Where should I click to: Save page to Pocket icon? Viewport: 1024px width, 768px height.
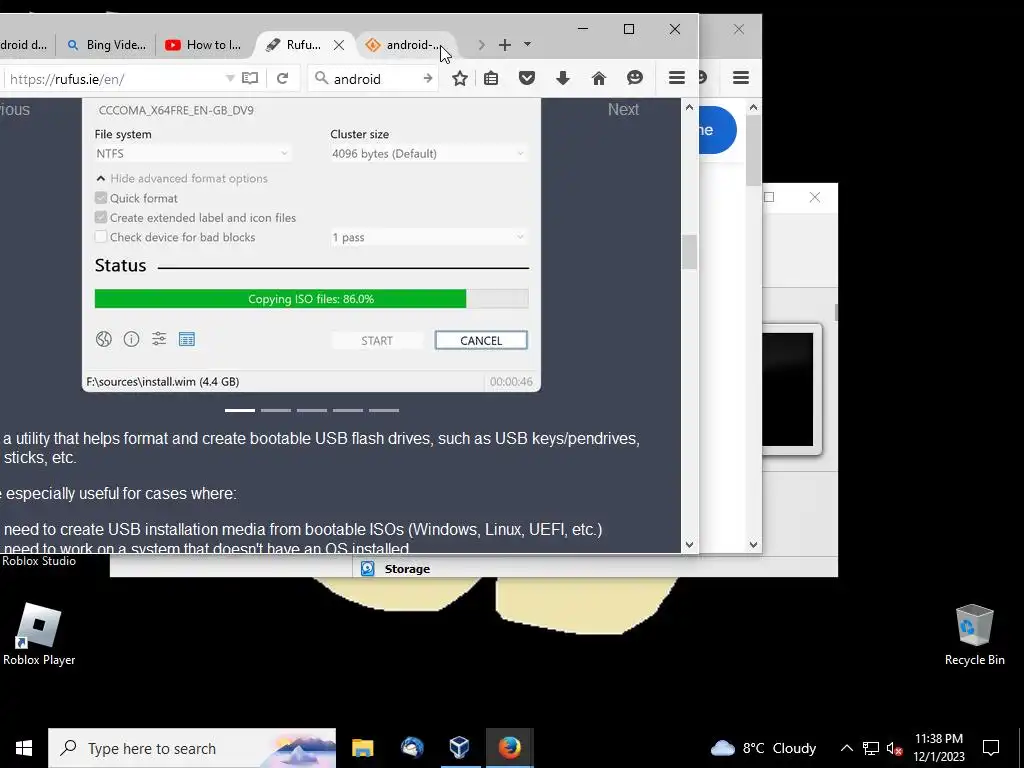527,78
